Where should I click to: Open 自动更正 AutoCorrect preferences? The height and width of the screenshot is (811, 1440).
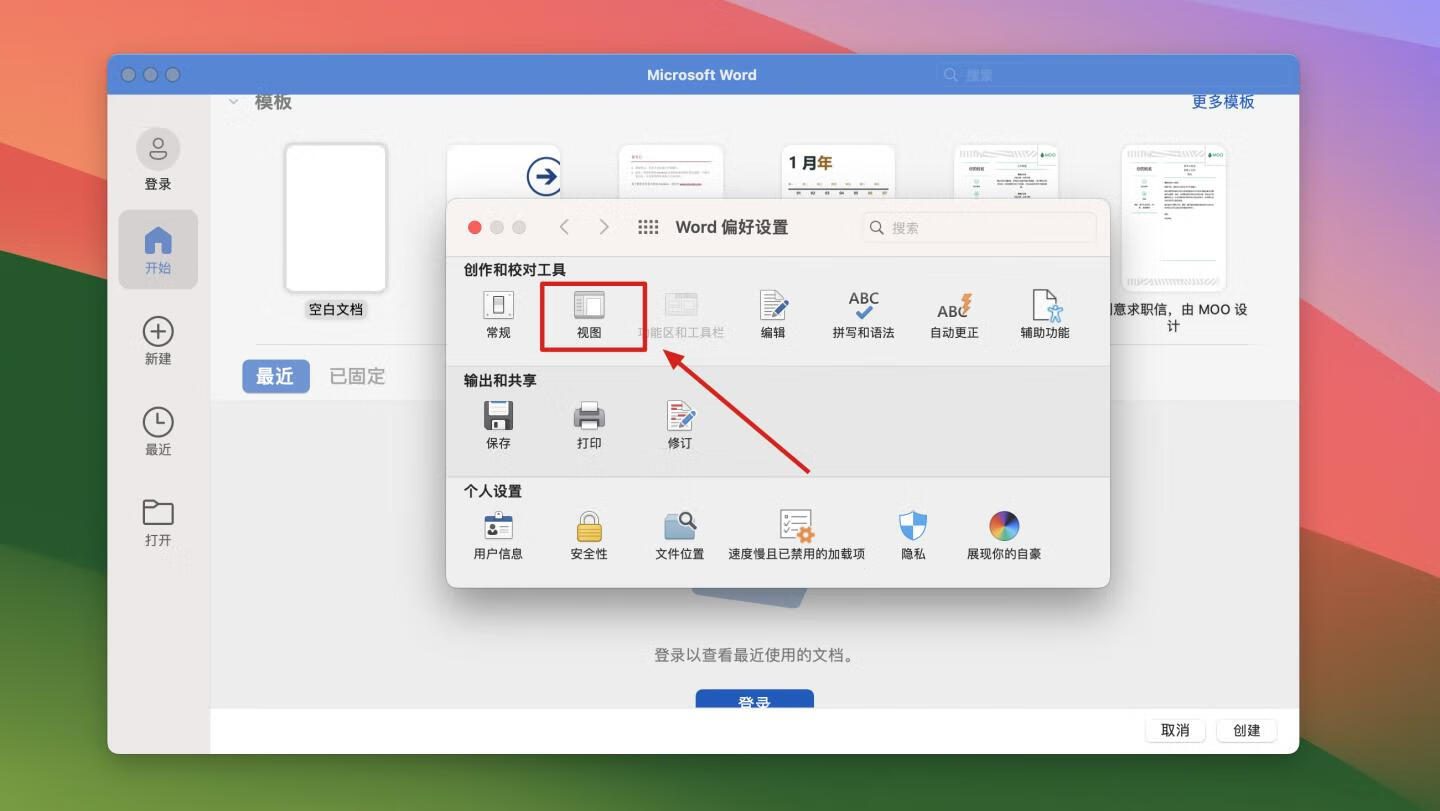click(x=954, y=306)
